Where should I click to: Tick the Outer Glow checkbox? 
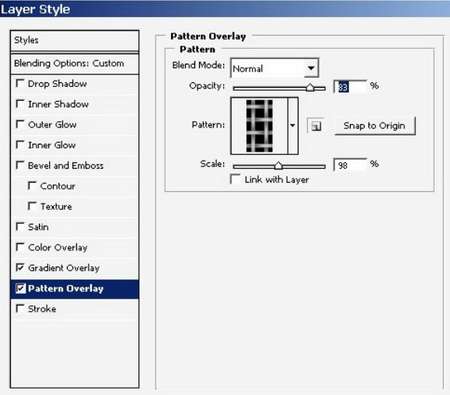click(20, 124)
